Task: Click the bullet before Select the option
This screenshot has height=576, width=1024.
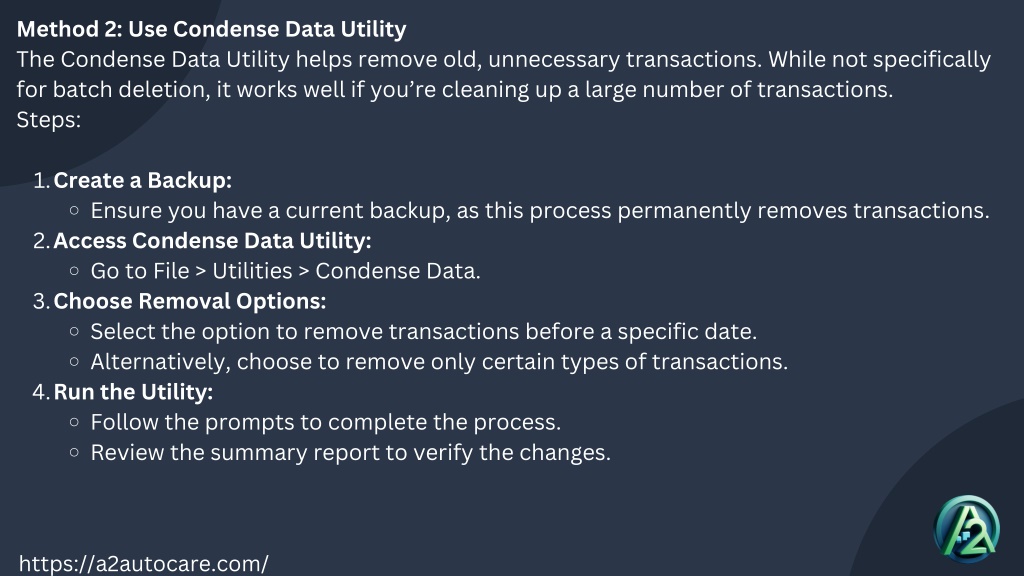Action: click(x=74, y=331)
